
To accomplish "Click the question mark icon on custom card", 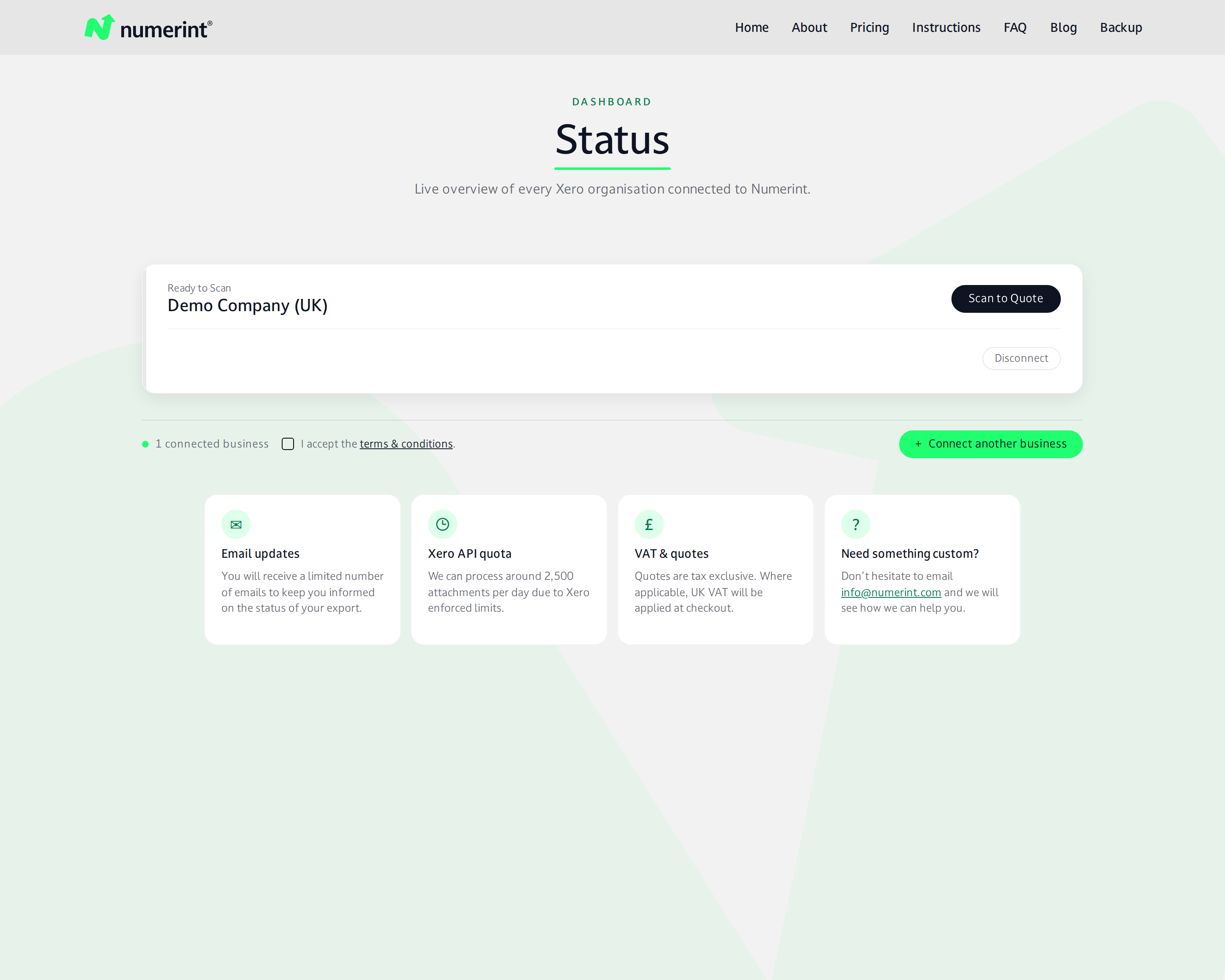I will [856, 524].
